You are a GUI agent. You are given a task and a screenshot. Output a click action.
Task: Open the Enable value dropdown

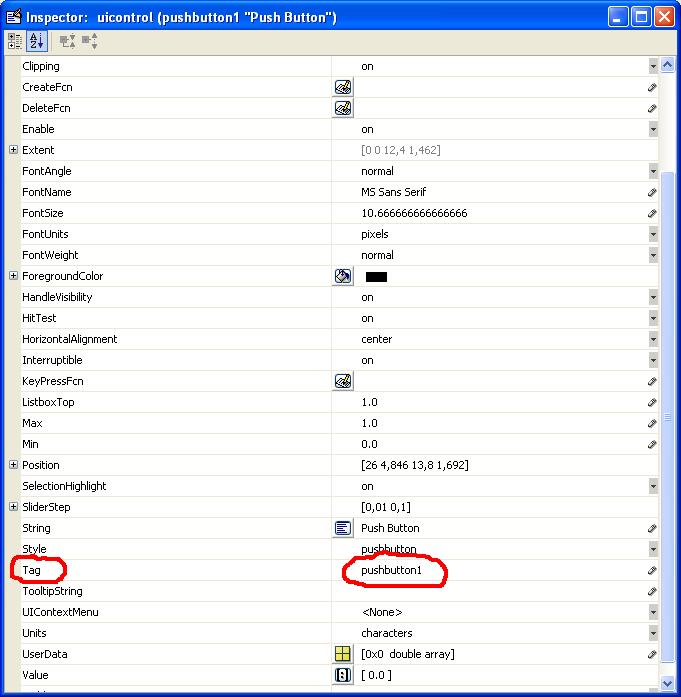[652, 129]
